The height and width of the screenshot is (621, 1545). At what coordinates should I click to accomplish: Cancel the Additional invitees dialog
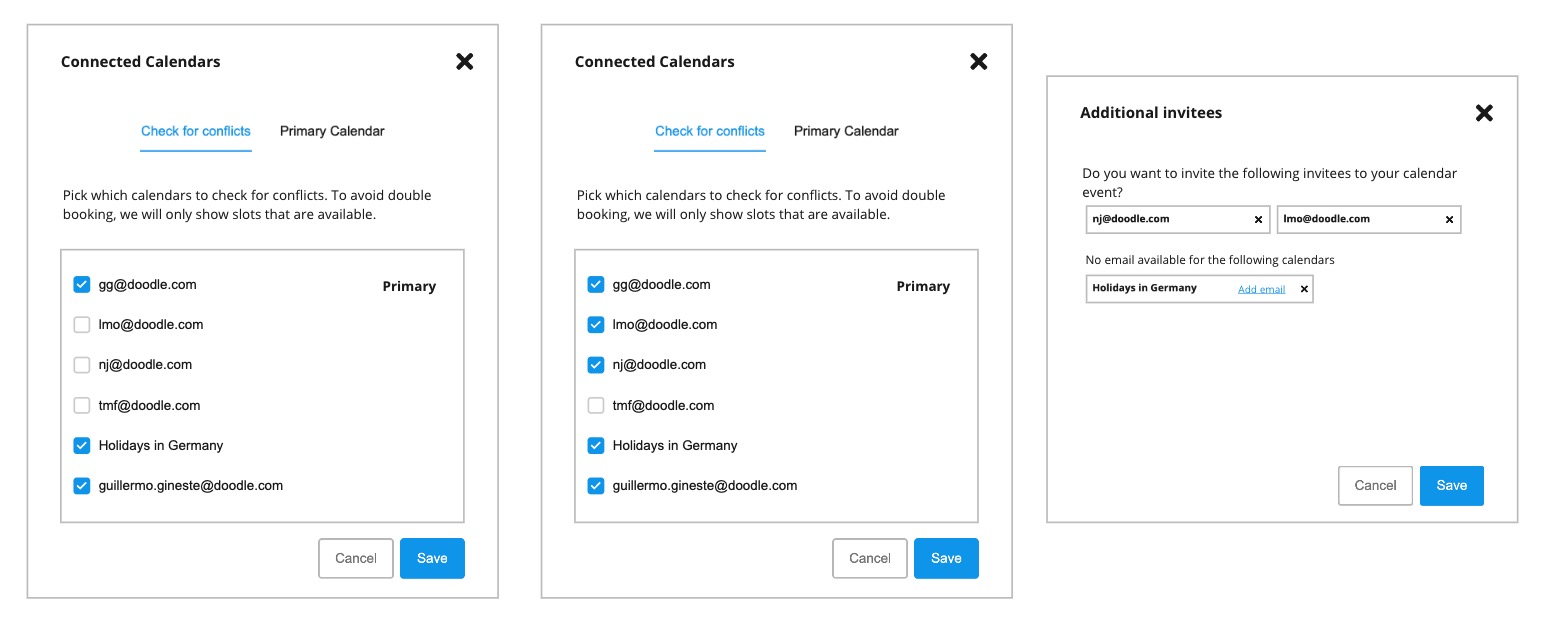1375,485
